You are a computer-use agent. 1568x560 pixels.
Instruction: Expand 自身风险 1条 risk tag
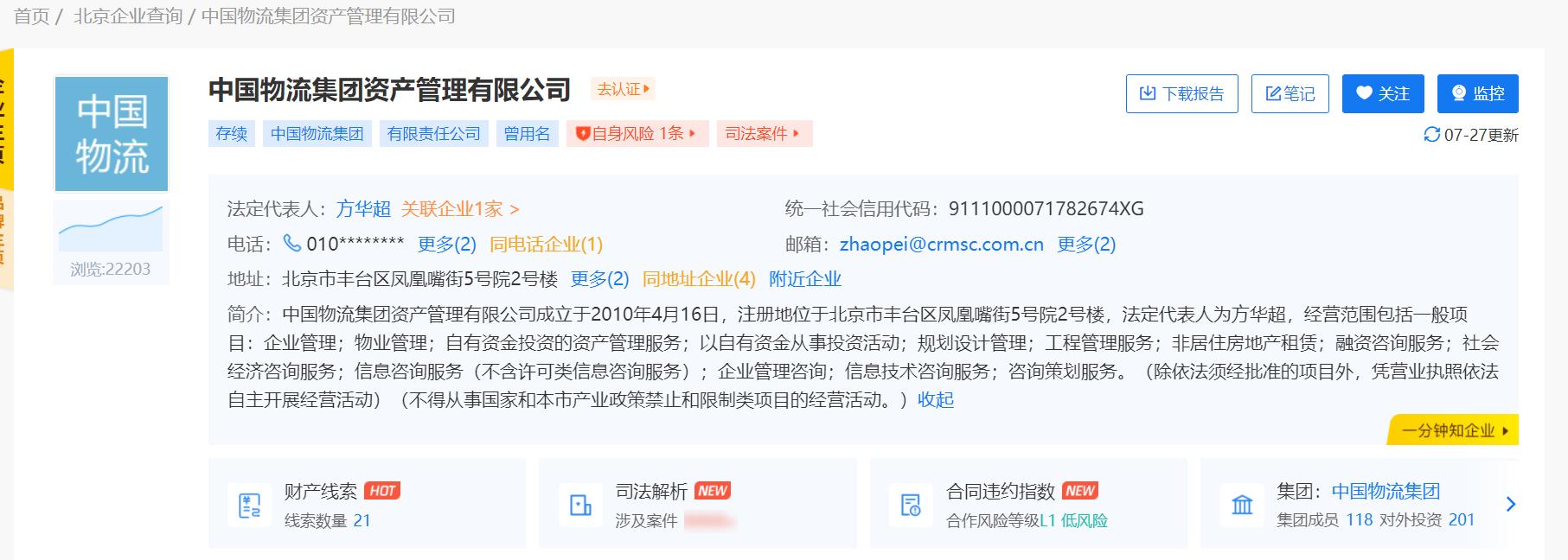pos(637,134)
